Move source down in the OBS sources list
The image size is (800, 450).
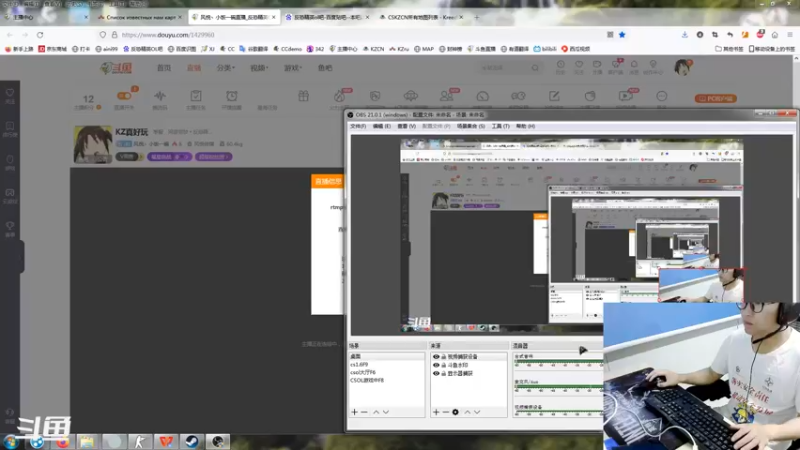pos(477,412)
